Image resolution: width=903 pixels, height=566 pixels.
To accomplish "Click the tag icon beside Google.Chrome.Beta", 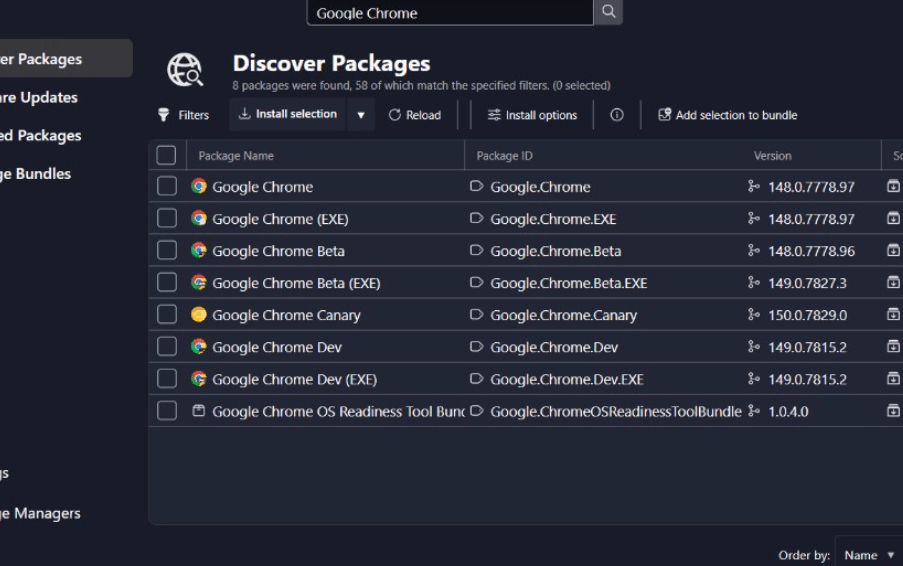I will click(476, 250).
